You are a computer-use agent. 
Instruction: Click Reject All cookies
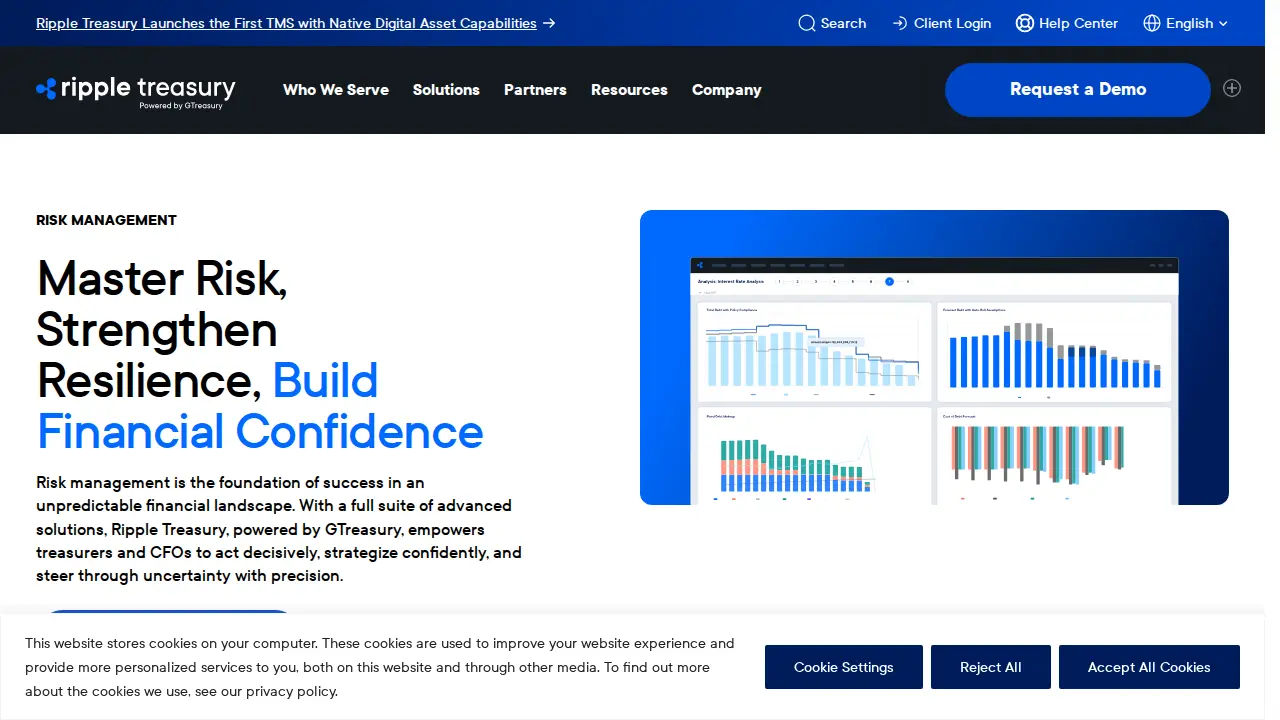[991, 667]
